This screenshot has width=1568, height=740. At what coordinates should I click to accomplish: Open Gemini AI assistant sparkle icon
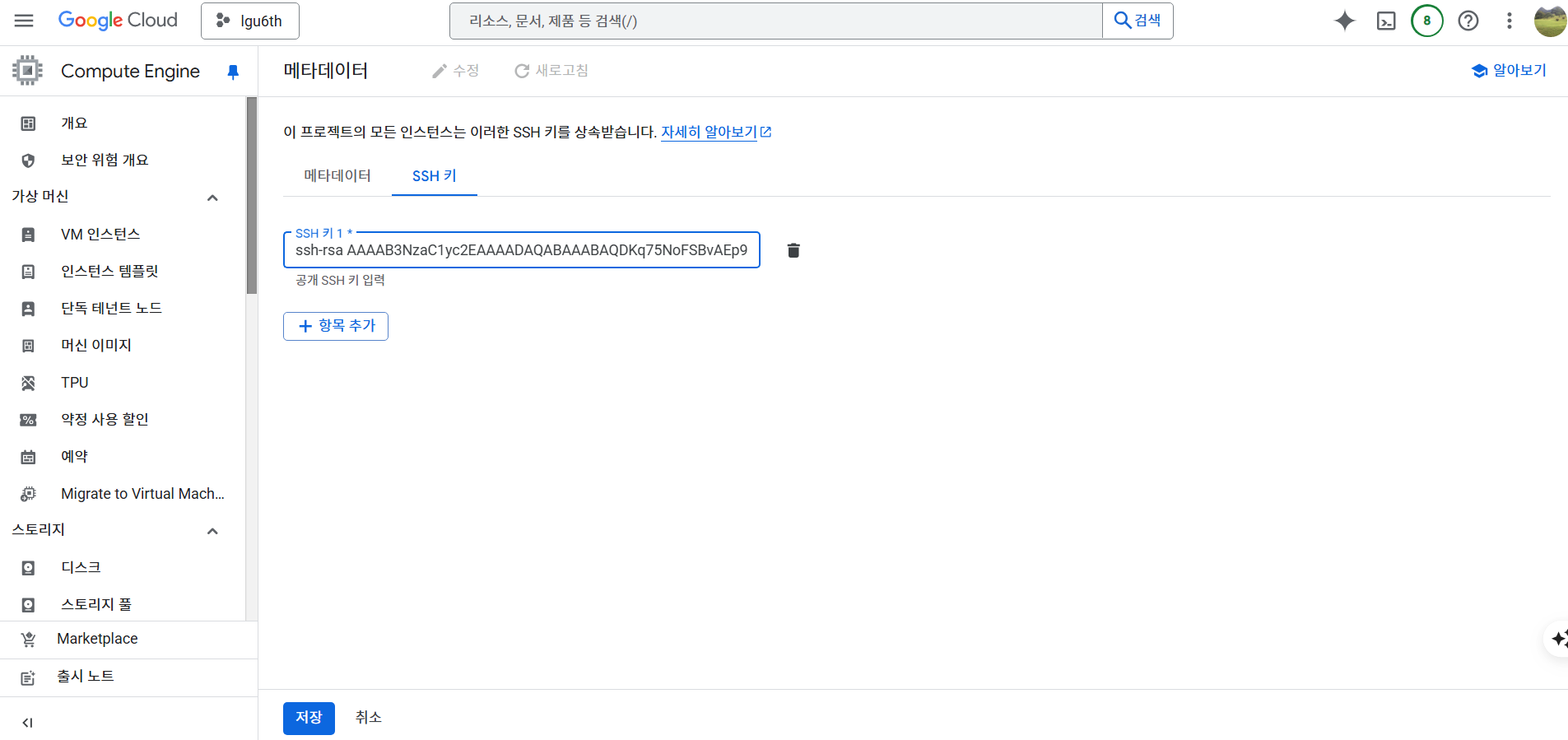tap(1344, 21)
